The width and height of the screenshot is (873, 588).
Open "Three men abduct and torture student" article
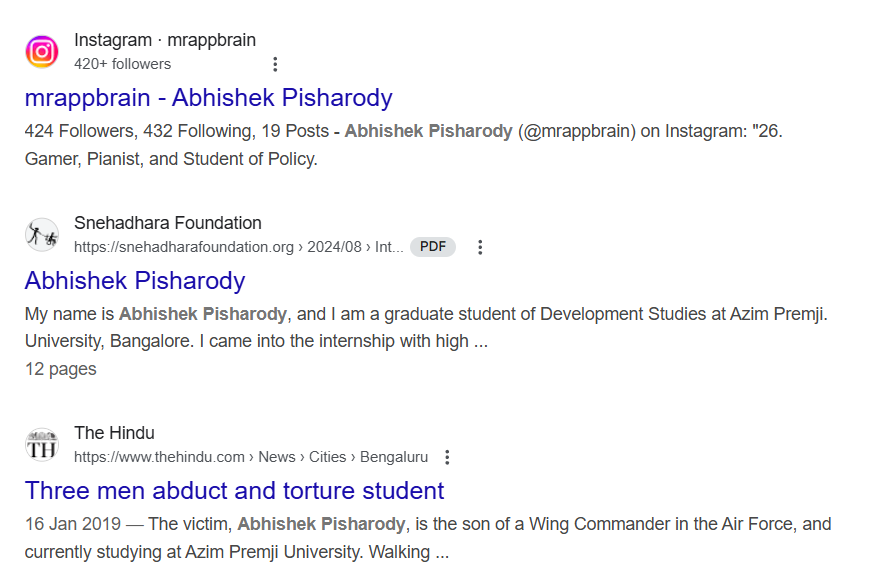(x=234, y=491)
